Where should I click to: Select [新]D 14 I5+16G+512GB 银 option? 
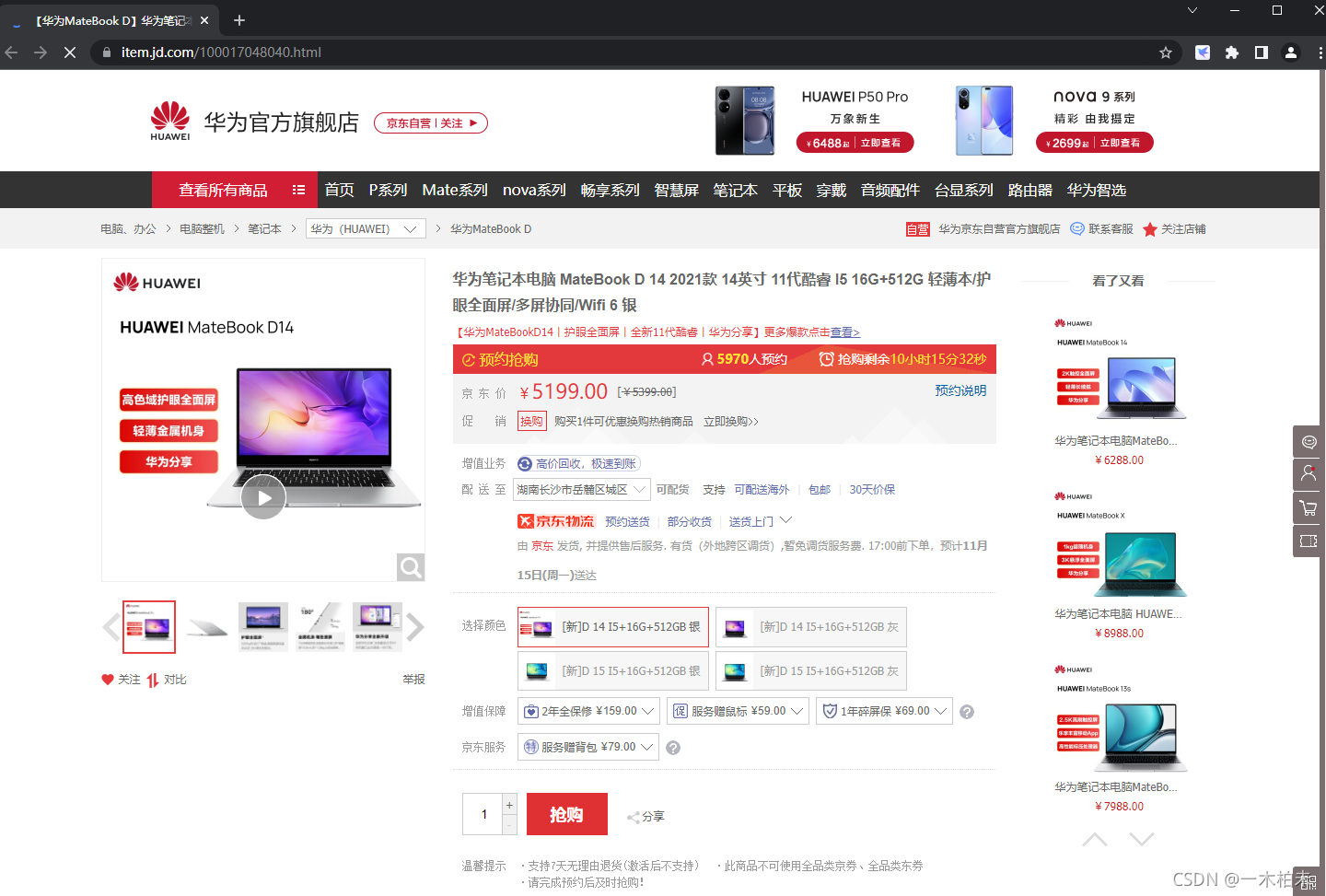(x=613, y=627)
